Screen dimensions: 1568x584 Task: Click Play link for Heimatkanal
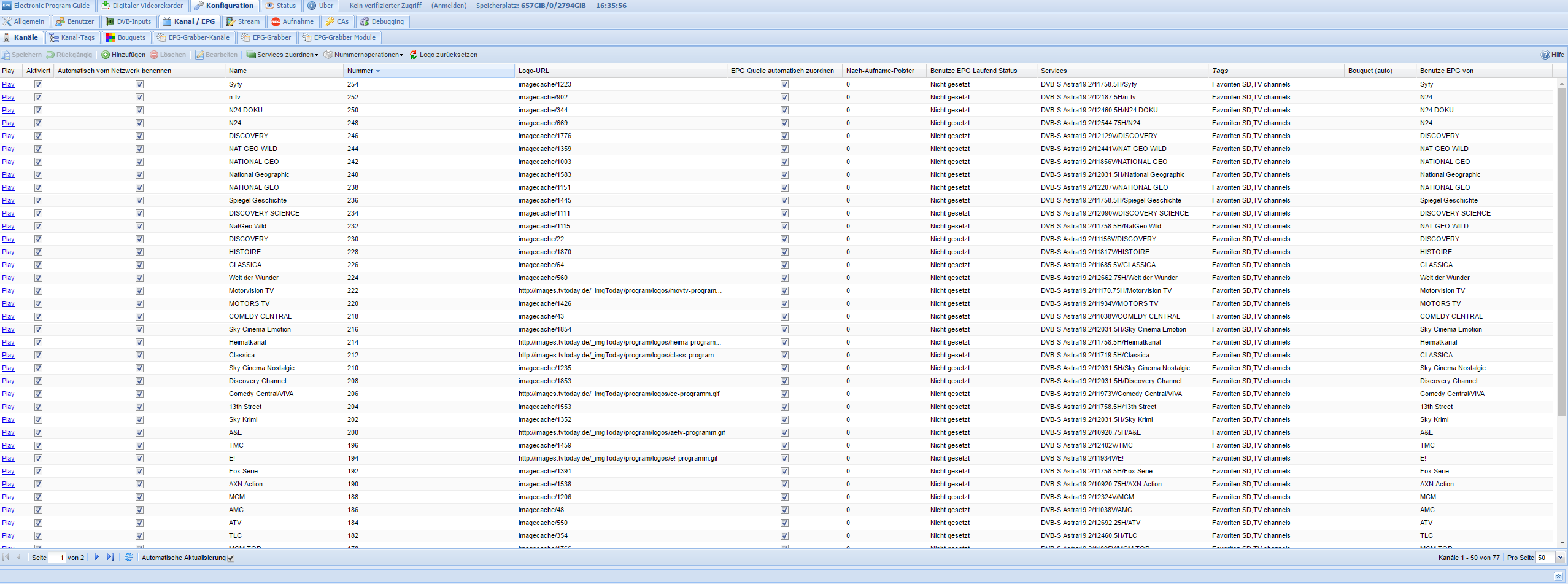tap(8, 342)
